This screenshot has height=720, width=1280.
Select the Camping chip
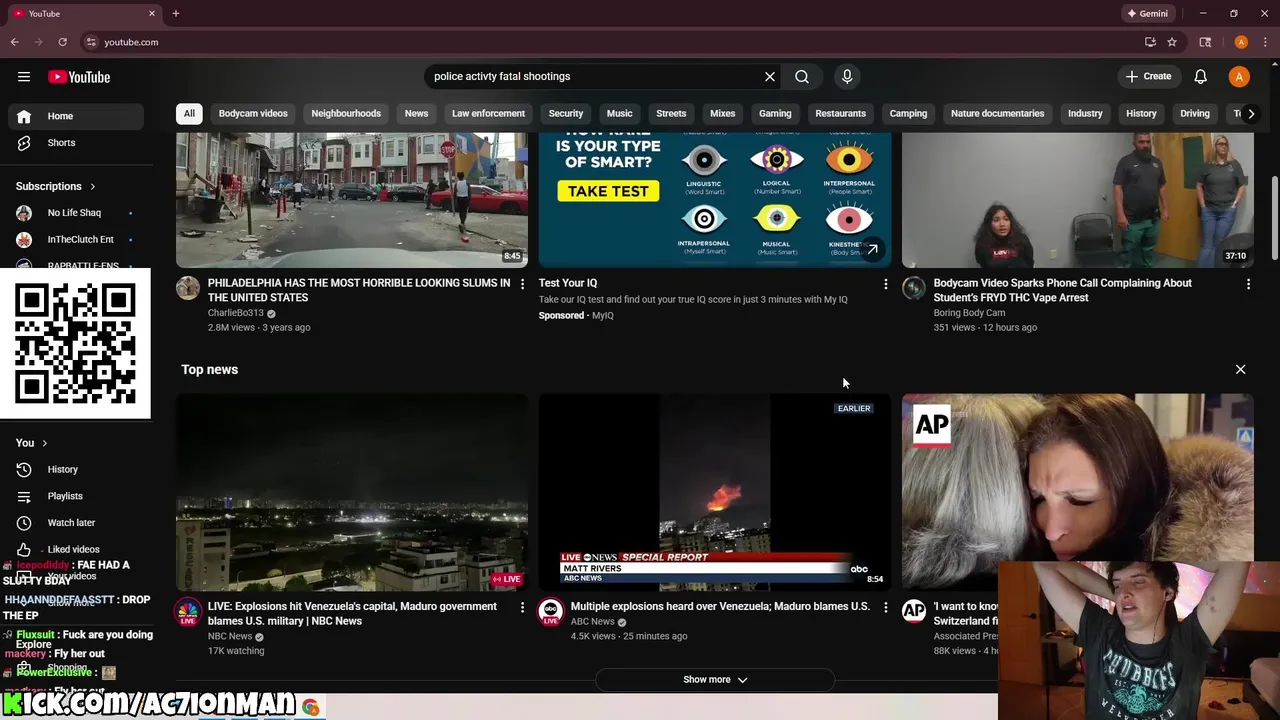tap(909, 114)
